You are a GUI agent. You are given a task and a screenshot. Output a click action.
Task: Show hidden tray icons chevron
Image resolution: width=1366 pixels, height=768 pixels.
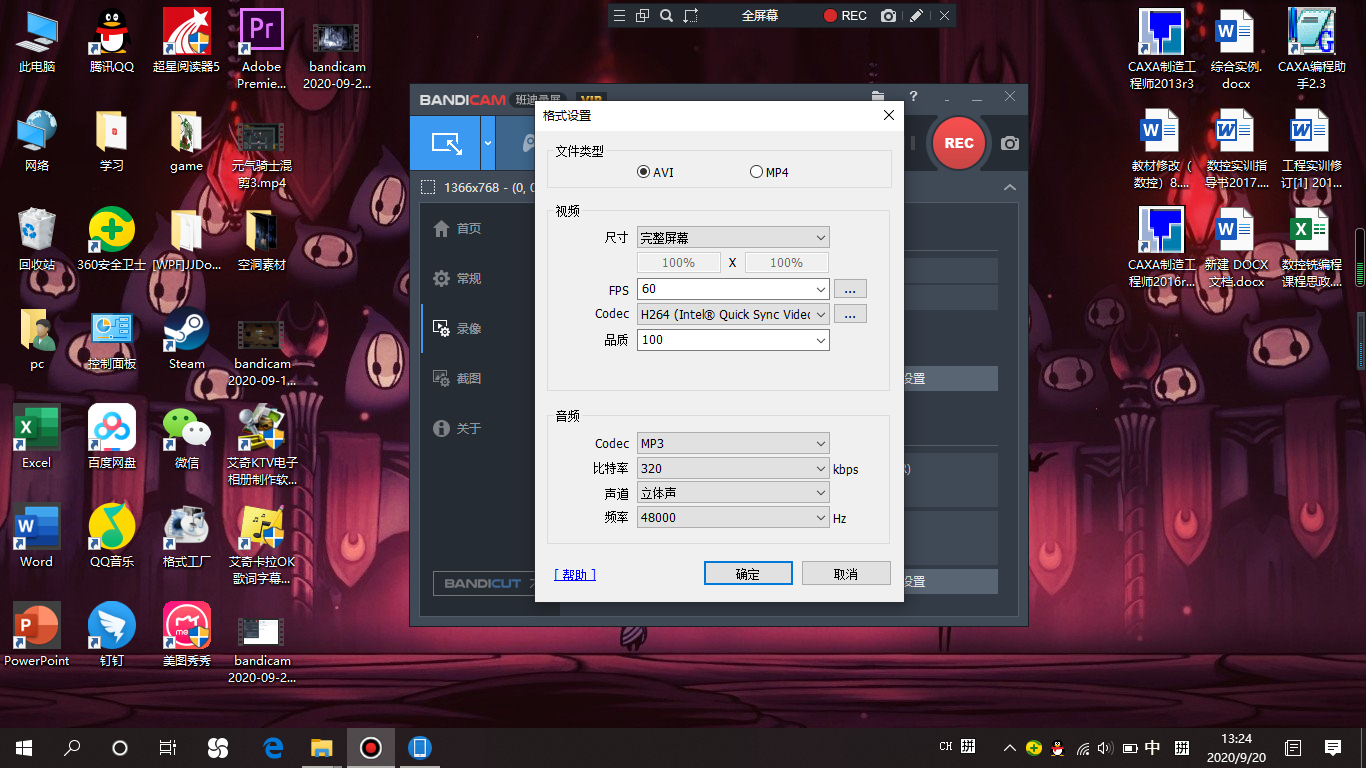pos(1009,747)
